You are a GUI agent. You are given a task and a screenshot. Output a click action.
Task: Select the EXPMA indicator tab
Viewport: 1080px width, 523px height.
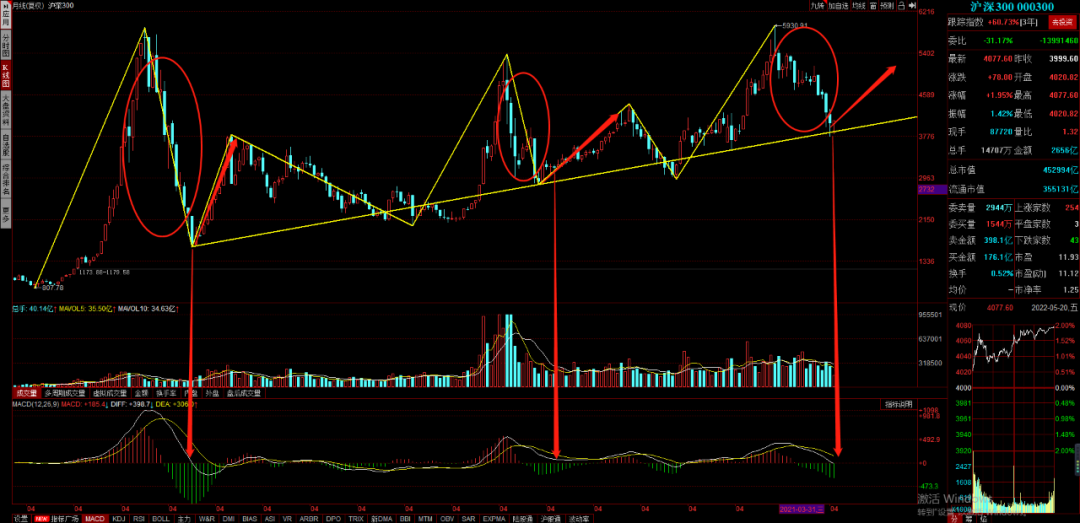click(x=494, y=518)
